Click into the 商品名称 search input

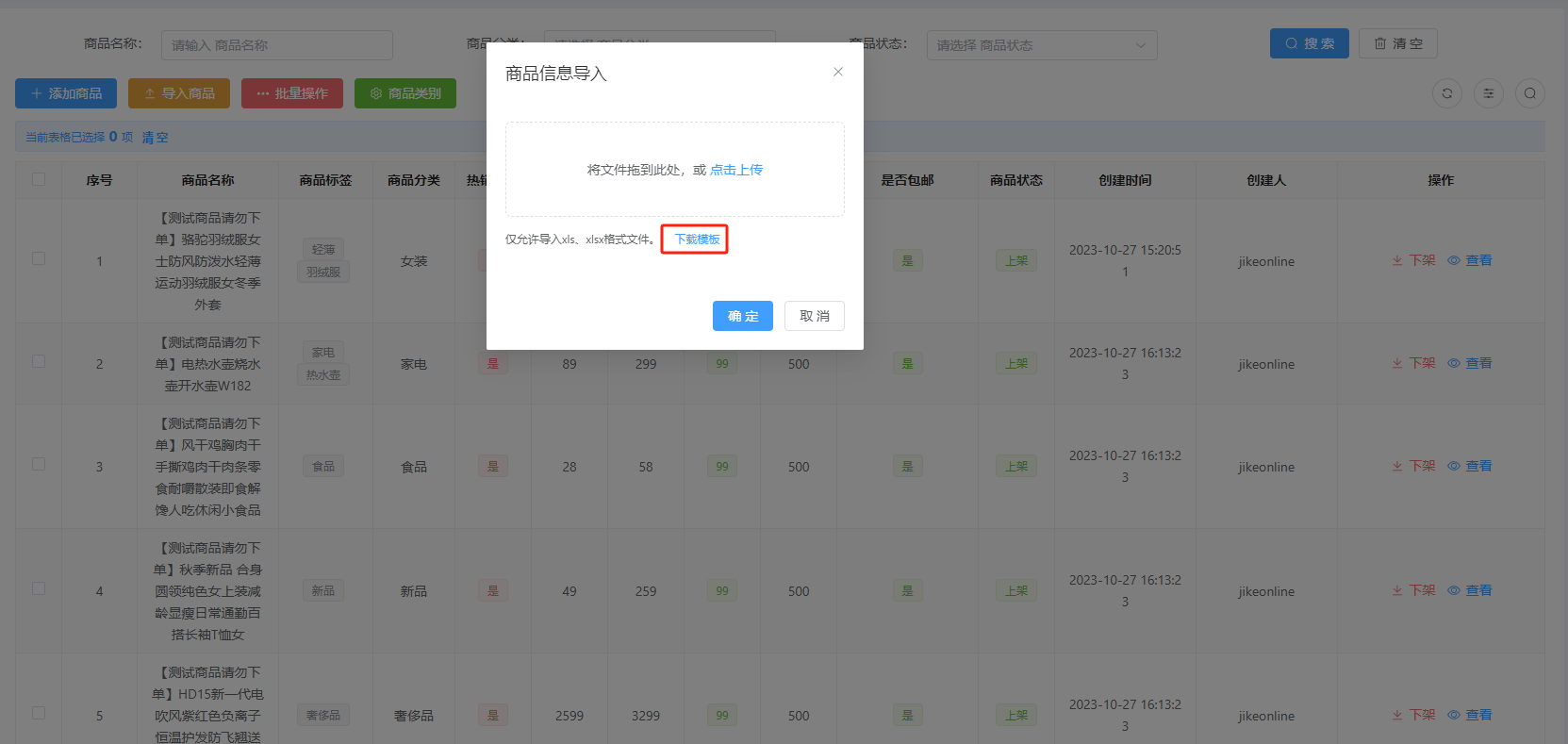point(276,45)
